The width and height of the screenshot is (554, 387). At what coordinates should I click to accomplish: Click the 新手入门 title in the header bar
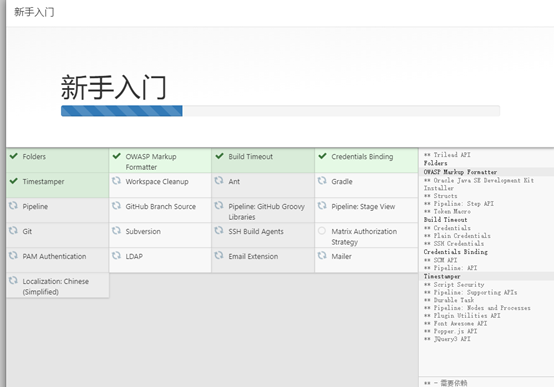coord(34,12)
